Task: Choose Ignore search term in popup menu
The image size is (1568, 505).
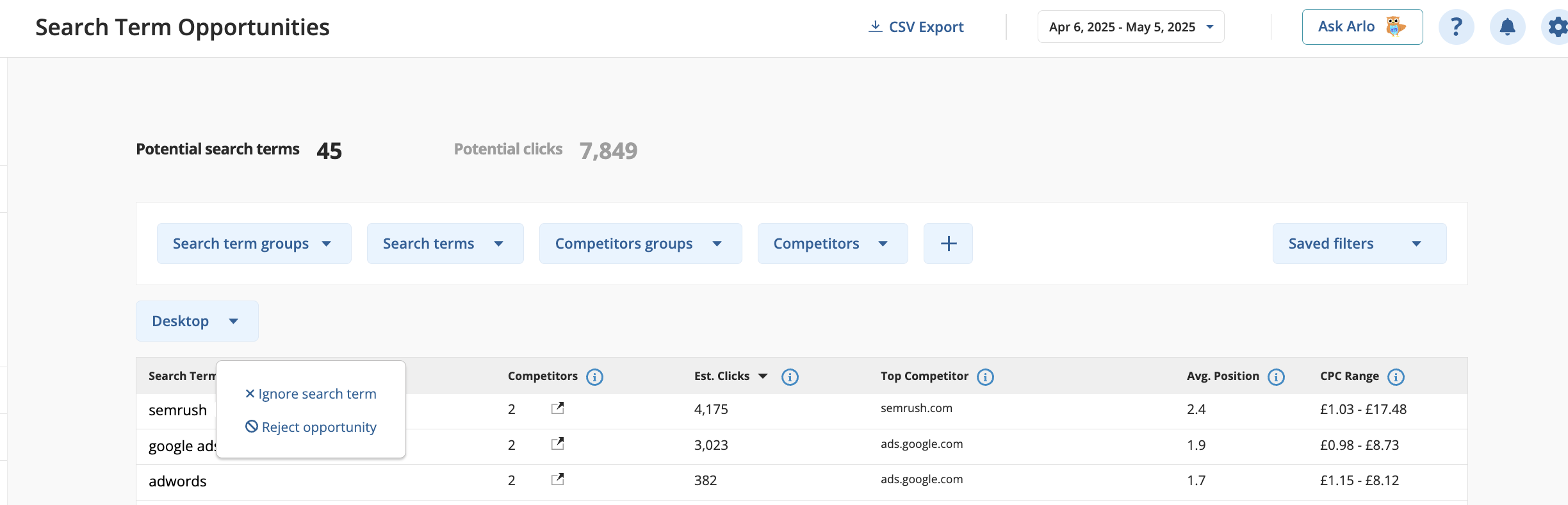Action: pyautogui.click(x=311, y=394)
